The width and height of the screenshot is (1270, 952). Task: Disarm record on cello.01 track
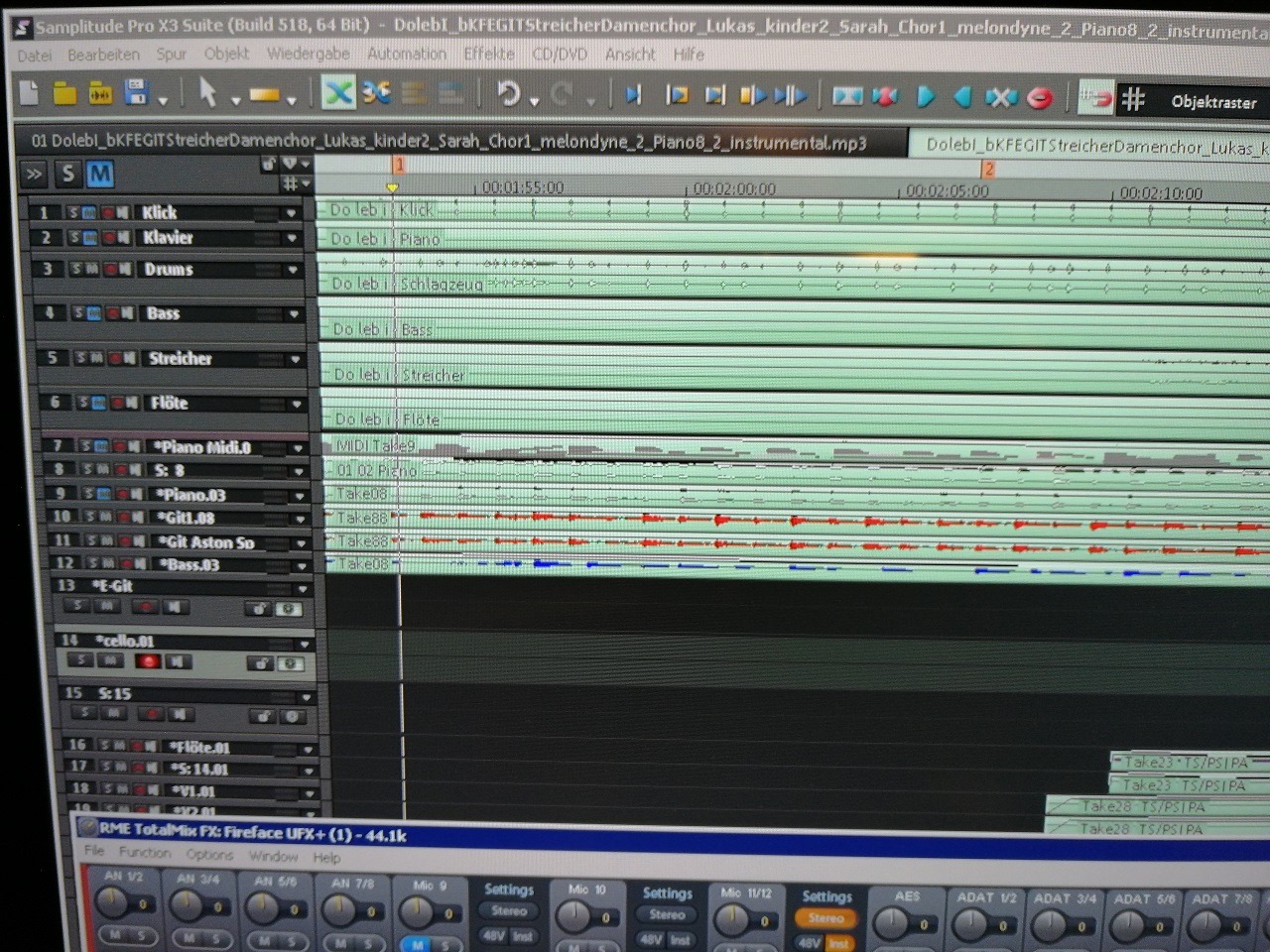(149, 661)
